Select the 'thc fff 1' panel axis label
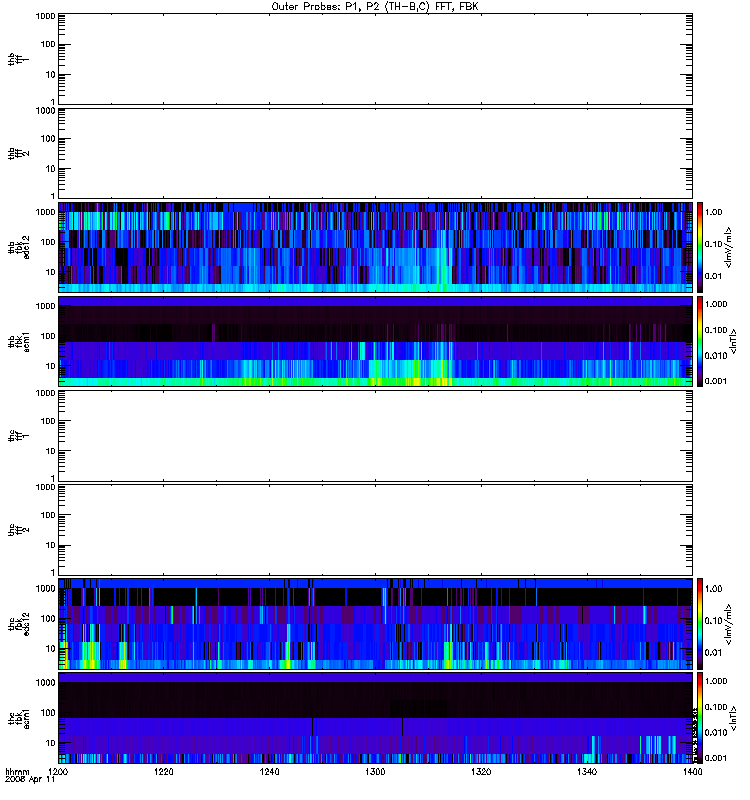The height and width of the screenshot is (800, 750). 18,436
